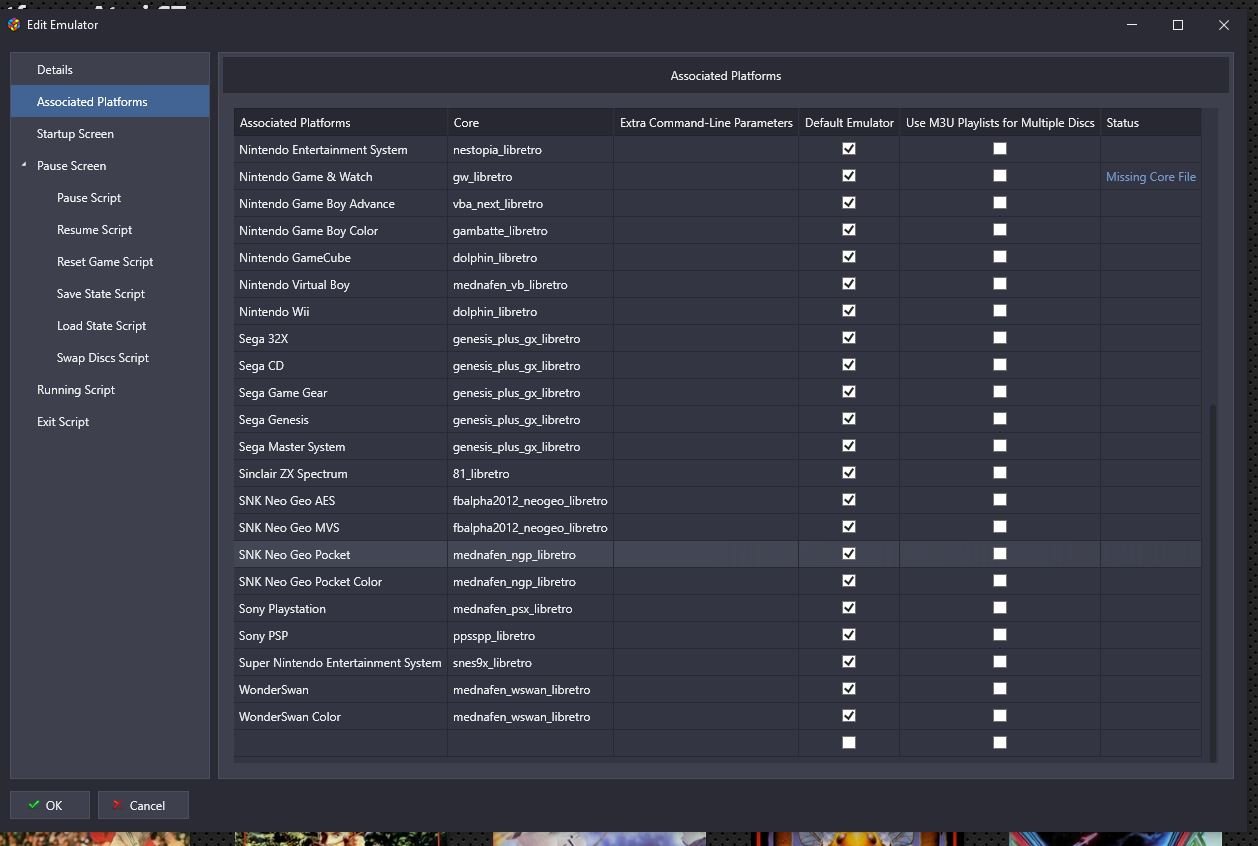Discard changes with the Cancel button
The width and height of the screenshot is (1258, 846).
pos(143,805)
